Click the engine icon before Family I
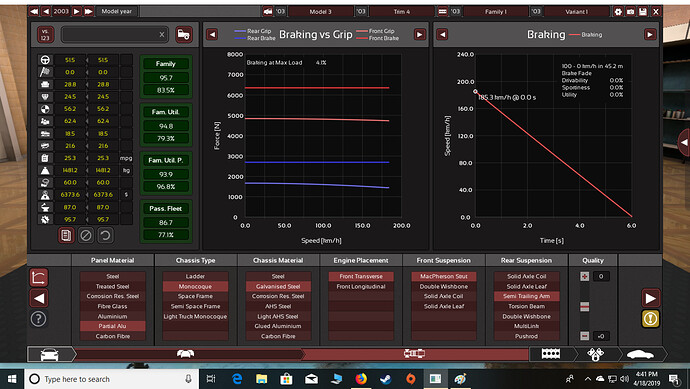This screenshot has width=690, height=389. click(x=442, y=11)
